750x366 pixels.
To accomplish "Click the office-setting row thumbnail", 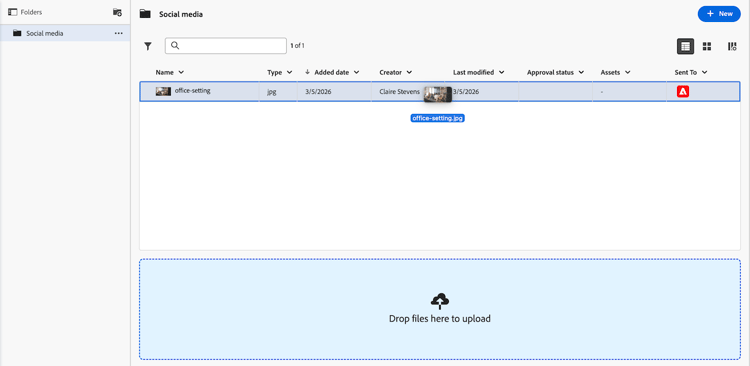I will tap(163, 91).
